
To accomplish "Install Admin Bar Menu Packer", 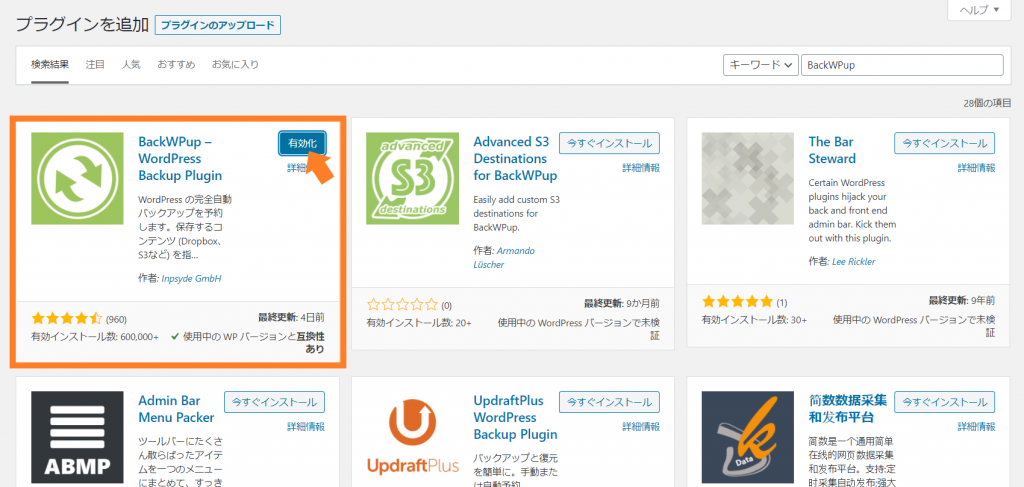I will tap(274, 402).
